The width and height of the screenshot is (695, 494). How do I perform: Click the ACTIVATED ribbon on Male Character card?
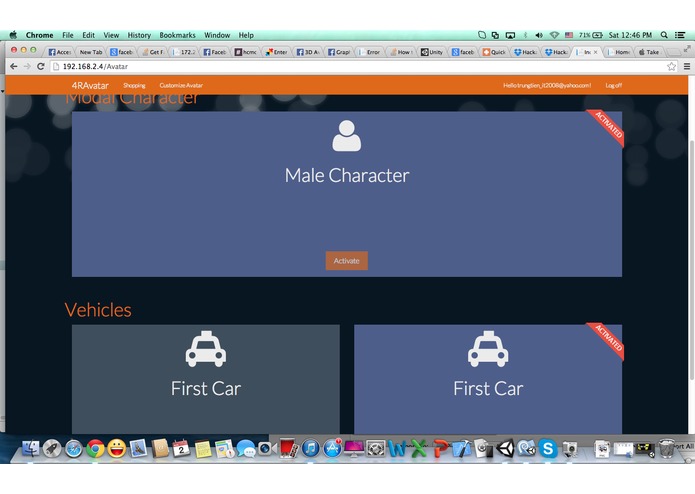tap(607, 127)
